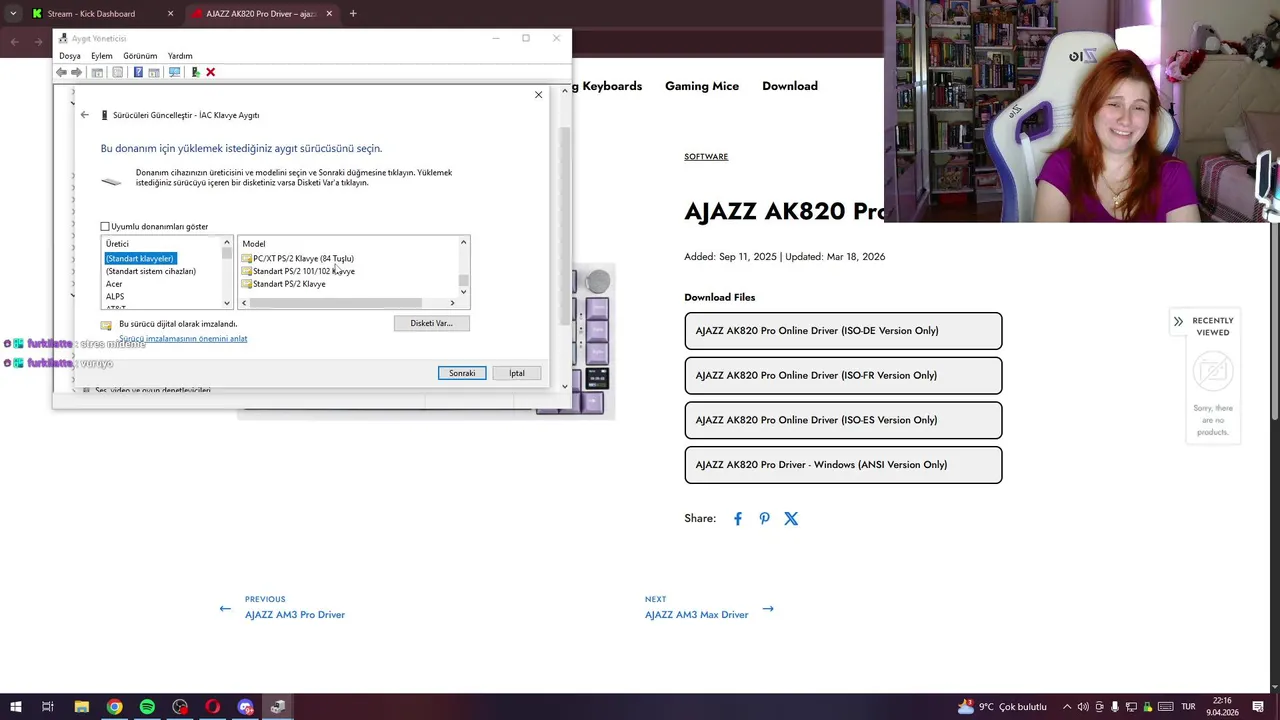Tick 'Uyumlu donanımları göster' checkbox
Screen dimensions: 1280x720
pos(105,227)
